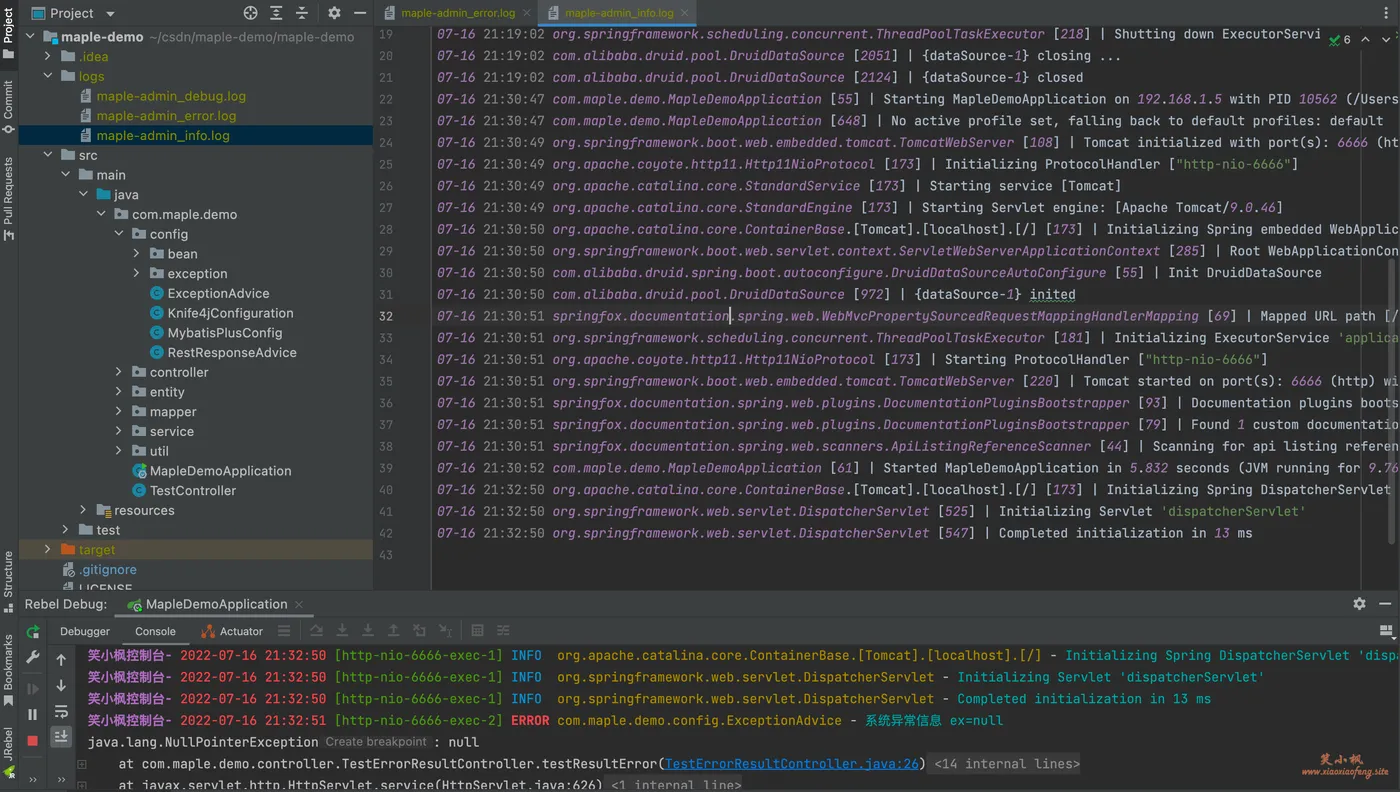Image resolution: width=1400 pixels, height=792 pixels.
Task: Open MapleDemoApplication class in tree
Action: [x=220, y=471]
